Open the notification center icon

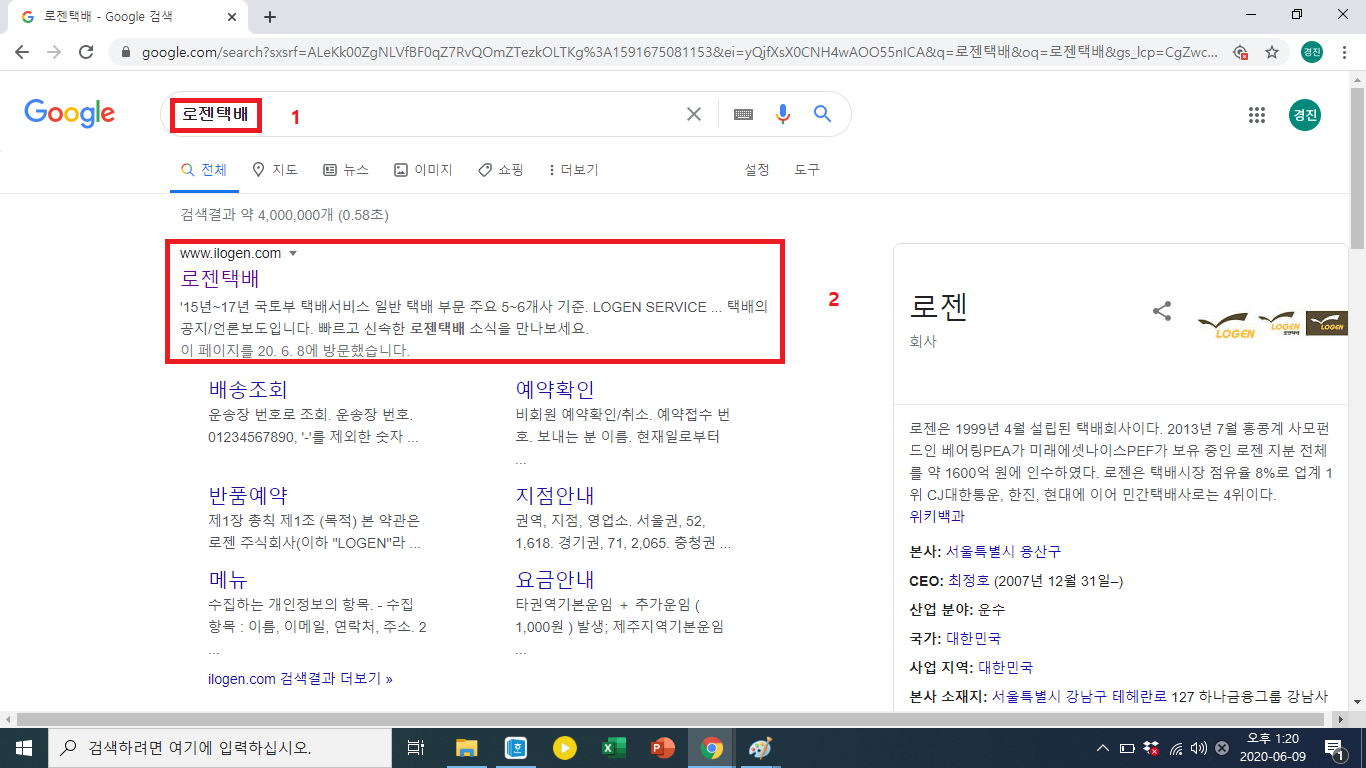[1333, 747]
